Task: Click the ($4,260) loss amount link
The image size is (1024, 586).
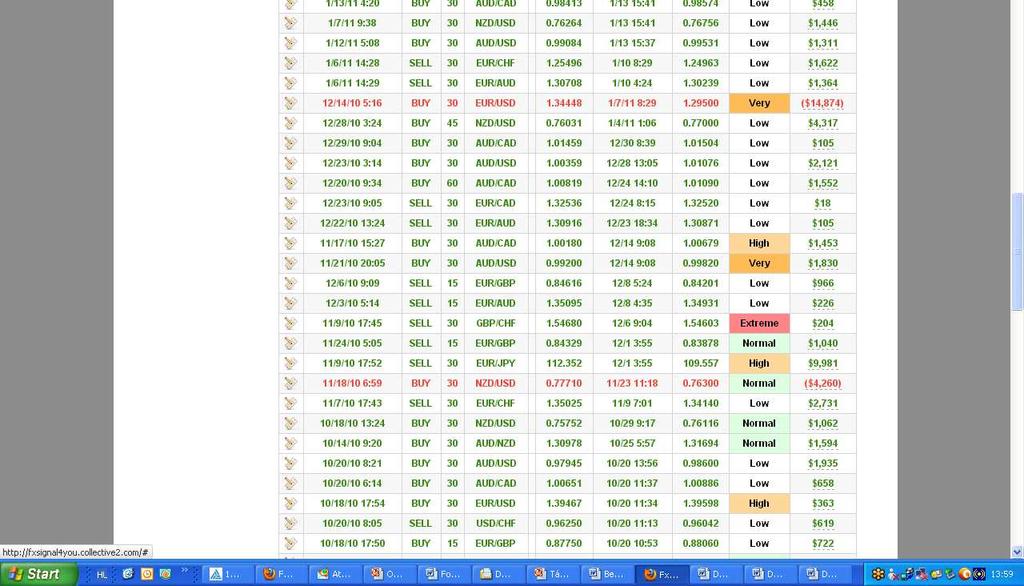Action: coord(823,383)
